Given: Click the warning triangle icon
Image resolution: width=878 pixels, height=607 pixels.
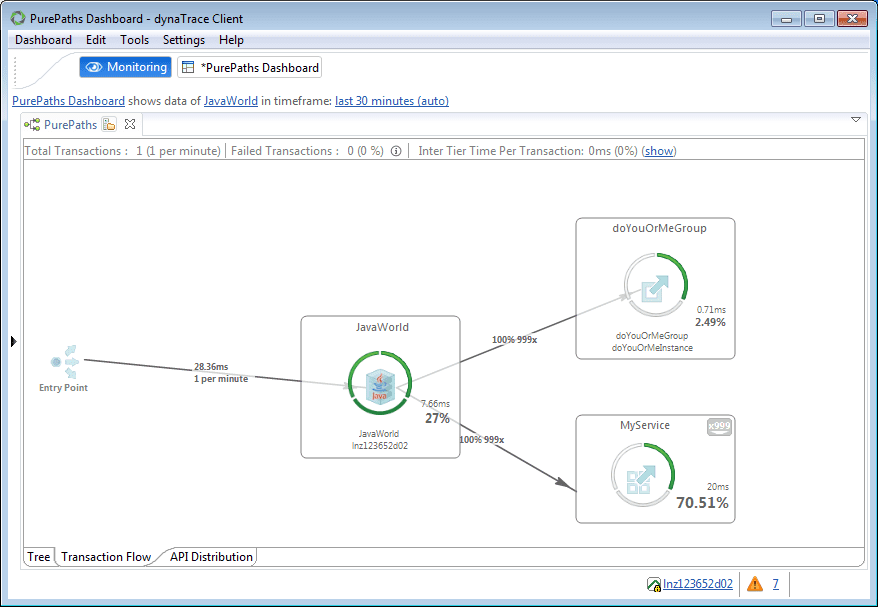Looking at the screenshot, I should (755, 584).
